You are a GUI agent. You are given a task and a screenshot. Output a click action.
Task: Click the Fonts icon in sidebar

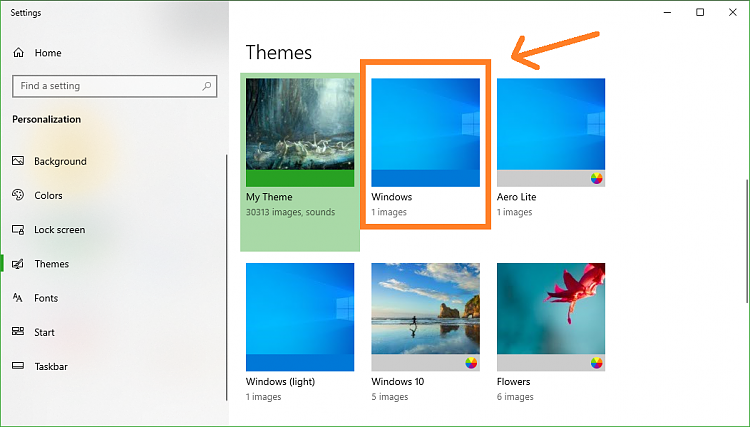coord(18,298)
